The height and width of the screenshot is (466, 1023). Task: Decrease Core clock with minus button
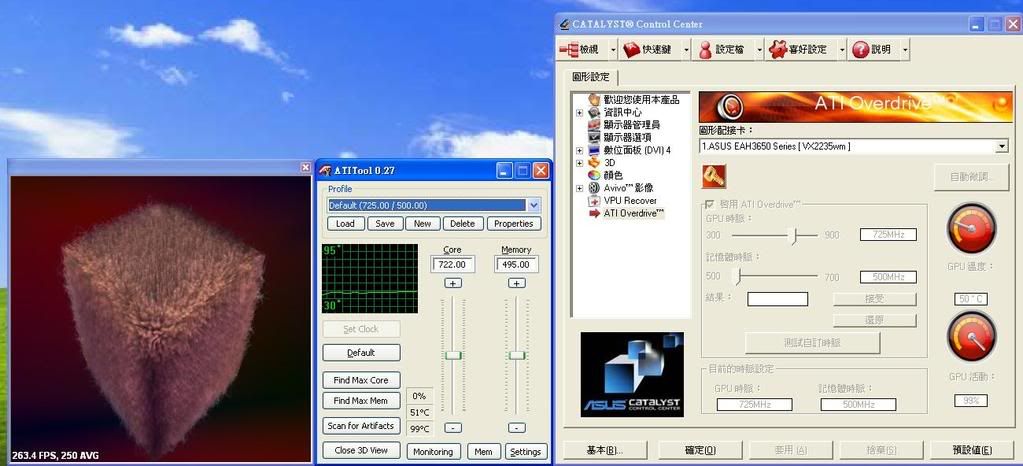tap(453, 428)
